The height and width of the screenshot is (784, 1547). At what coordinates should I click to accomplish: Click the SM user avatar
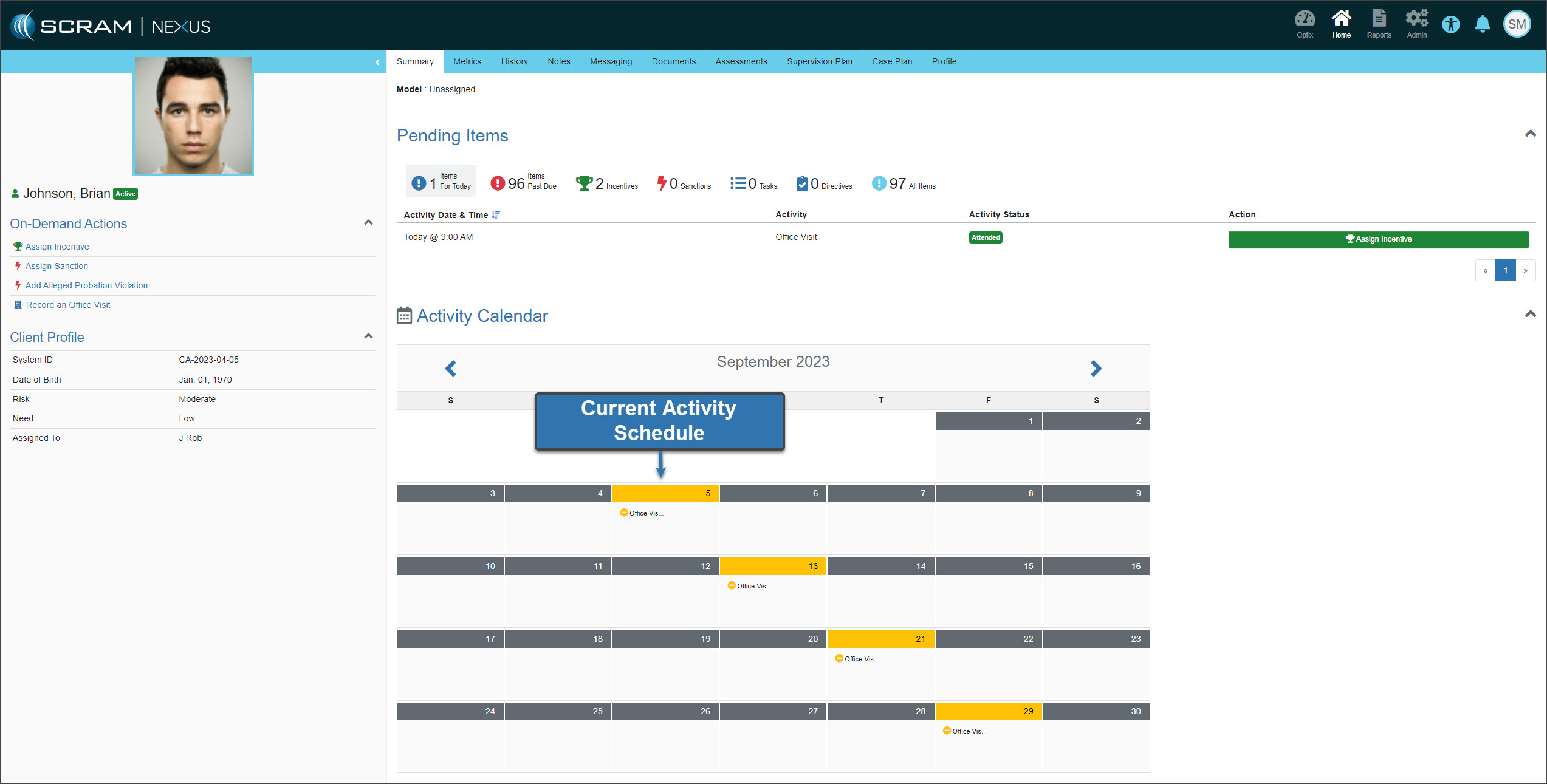(1517, 24)
